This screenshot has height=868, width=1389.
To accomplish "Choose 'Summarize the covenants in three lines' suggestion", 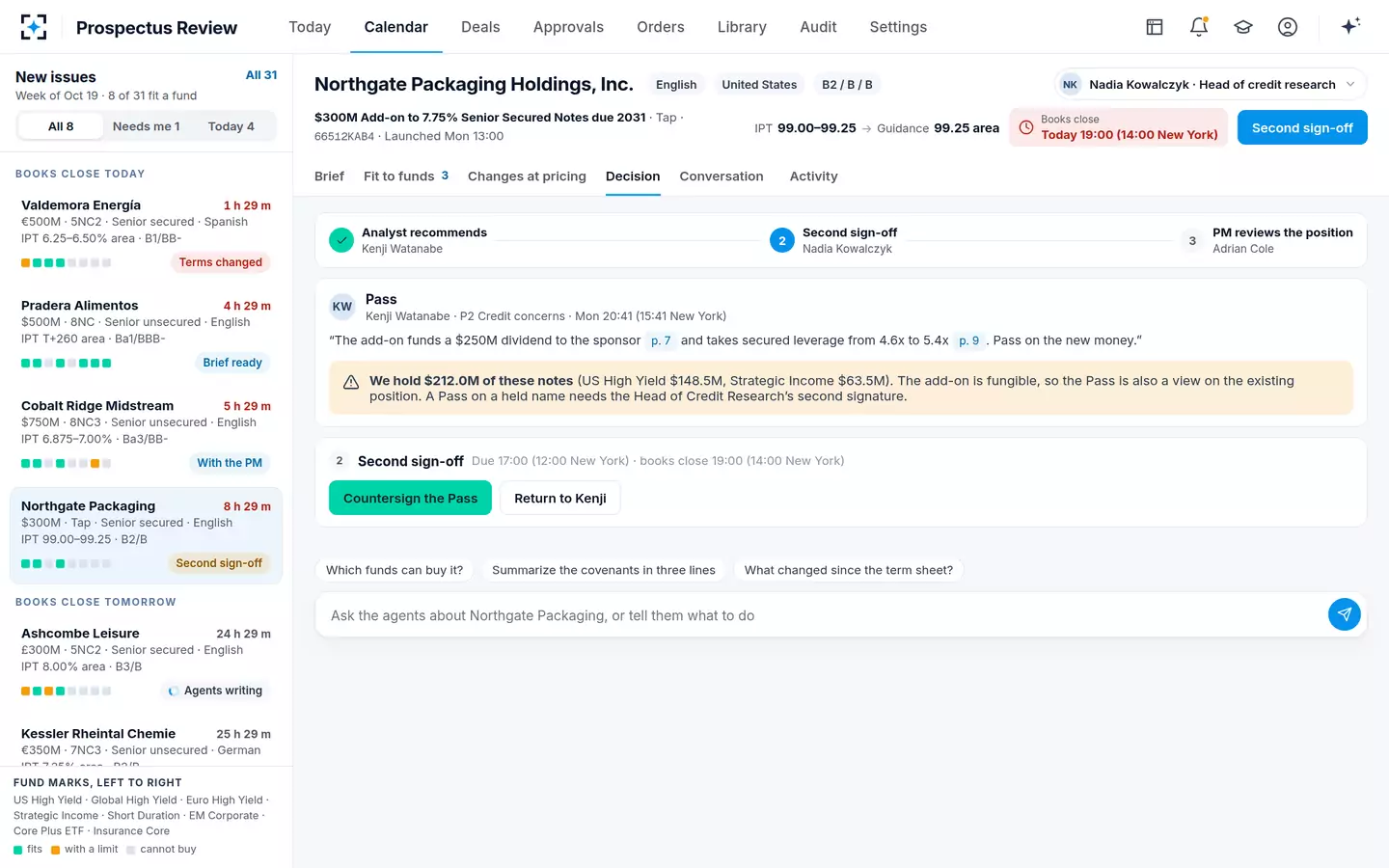I will click(x=604, y=570).
